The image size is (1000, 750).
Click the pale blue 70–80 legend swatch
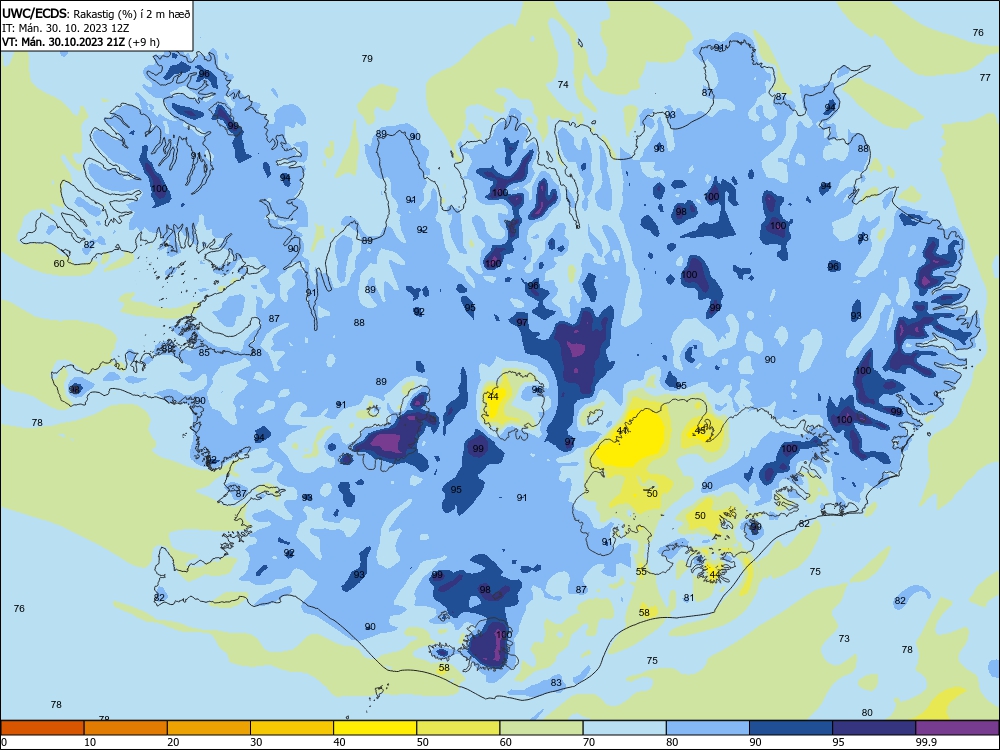[x=624, y=728]
